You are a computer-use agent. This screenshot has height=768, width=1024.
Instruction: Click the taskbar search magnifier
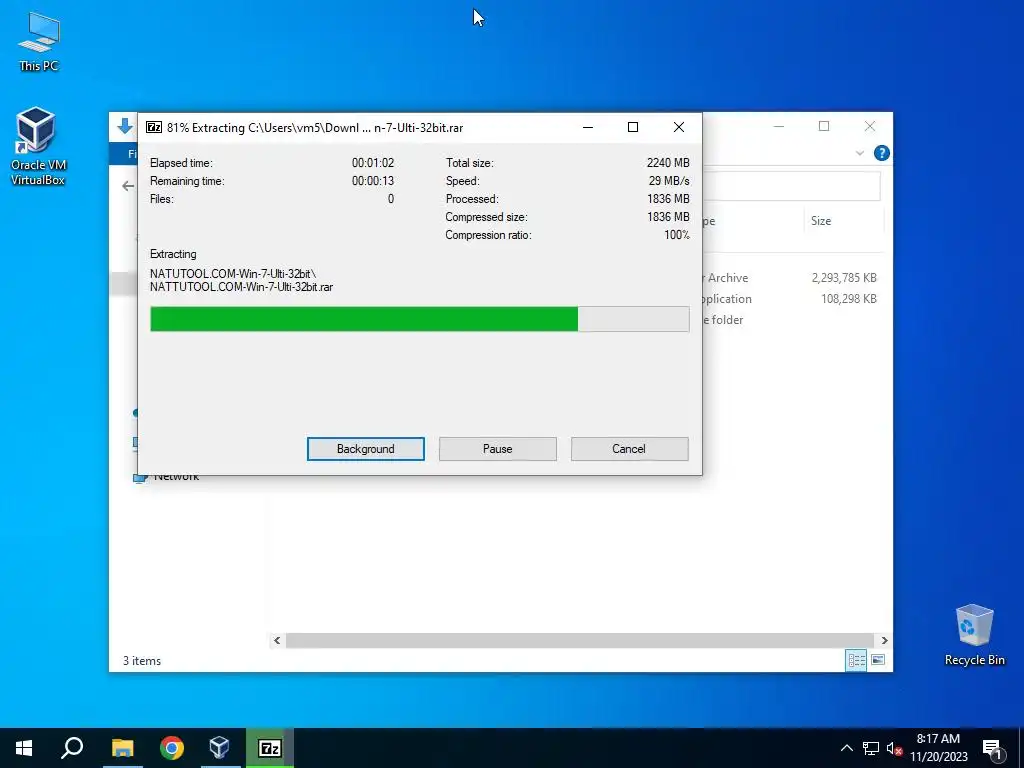pos(72,748)
